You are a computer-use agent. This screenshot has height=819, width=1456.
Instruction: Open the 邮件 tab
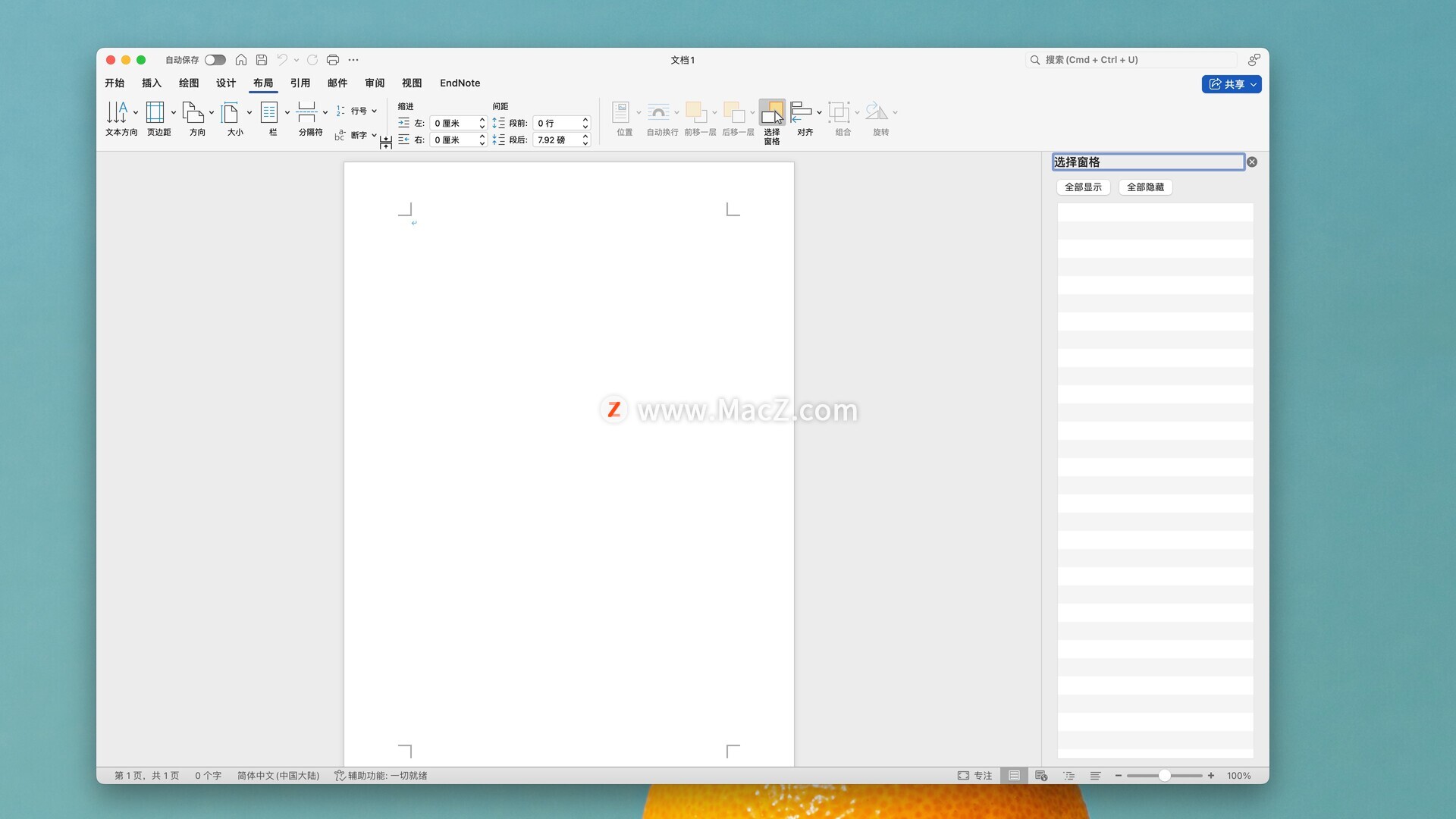(x=337, y=83)
